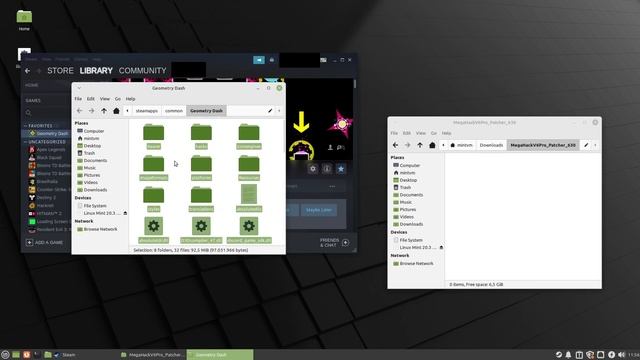Open Friends & Chat in Steam
Viewport: 640px width, 360px height.
click(335, 242)
